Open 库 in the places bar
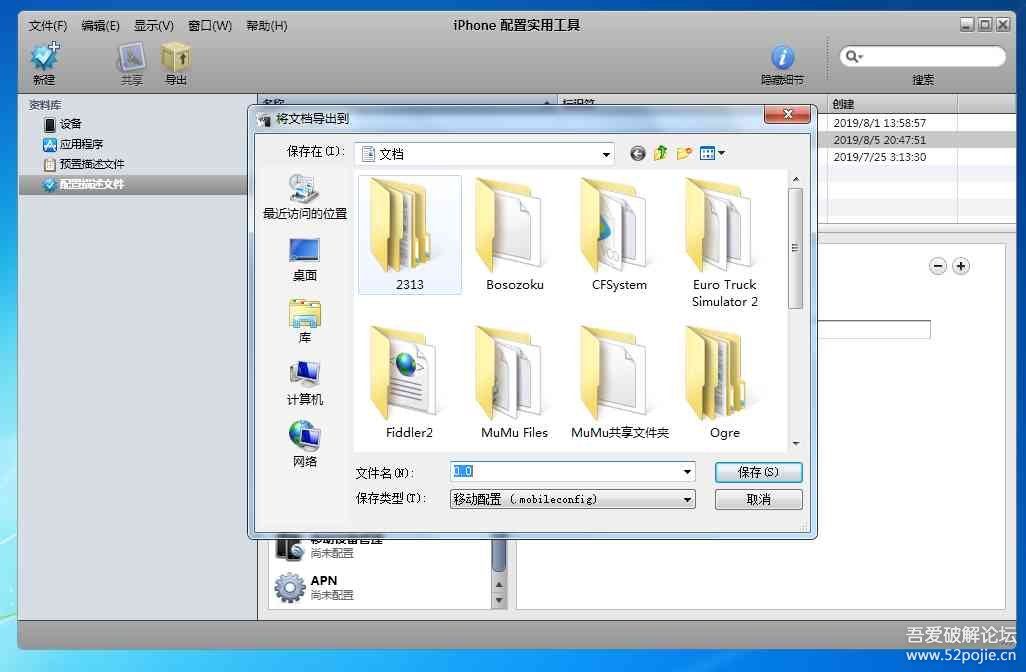1026x672 pixels. [304, 321]
